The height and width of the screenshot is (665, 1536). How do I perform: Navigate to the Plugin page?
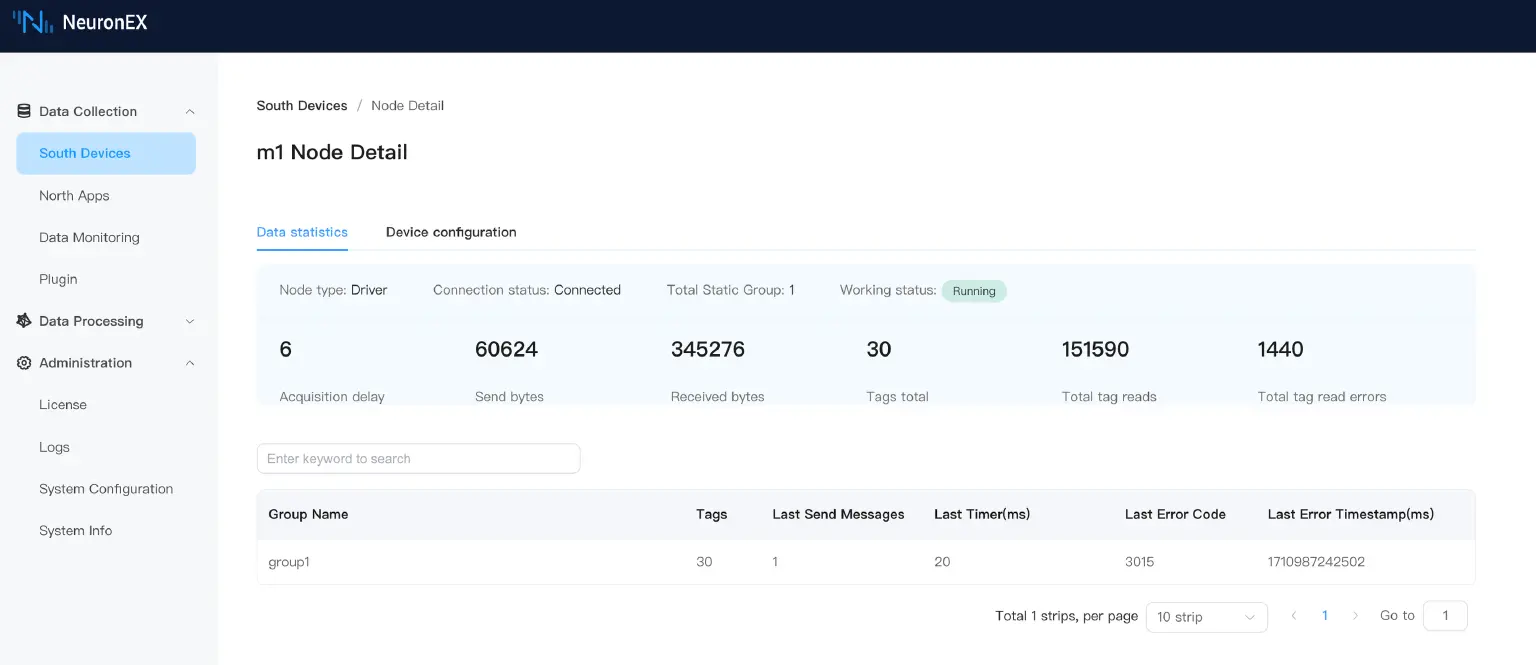(58, 280)
